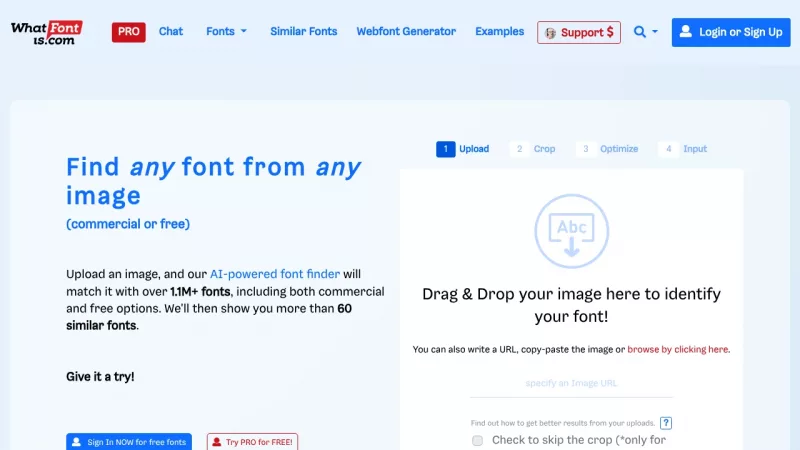Click the magnifier search icon
Screen dimensions: 800x450
coord(639,32)
